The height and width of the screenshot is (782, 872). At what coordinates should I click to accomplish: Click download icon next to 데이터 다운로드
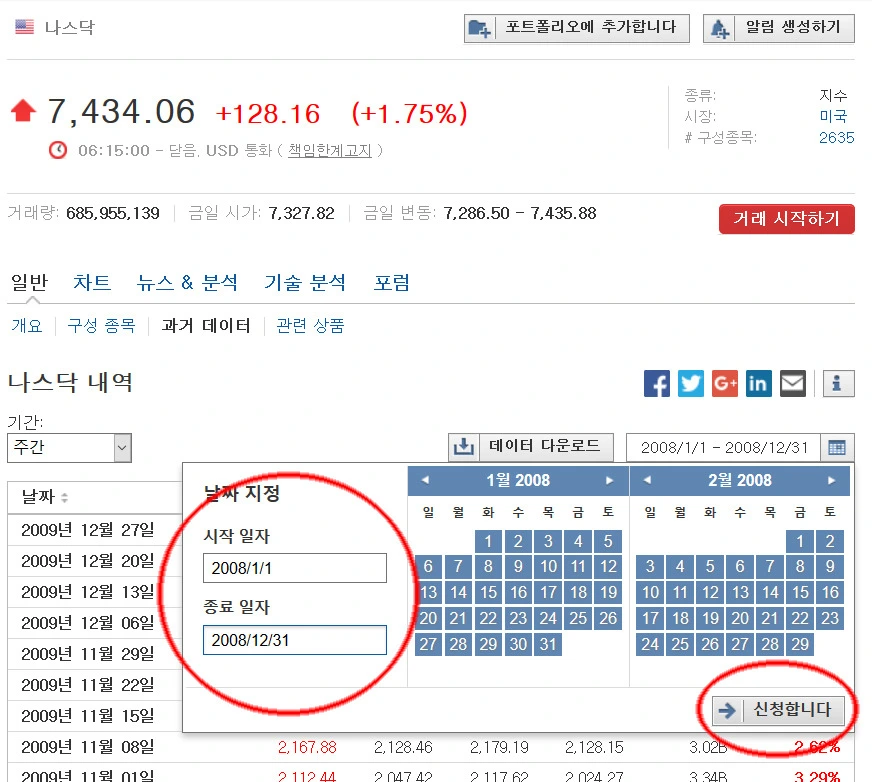tap(463, 447)
